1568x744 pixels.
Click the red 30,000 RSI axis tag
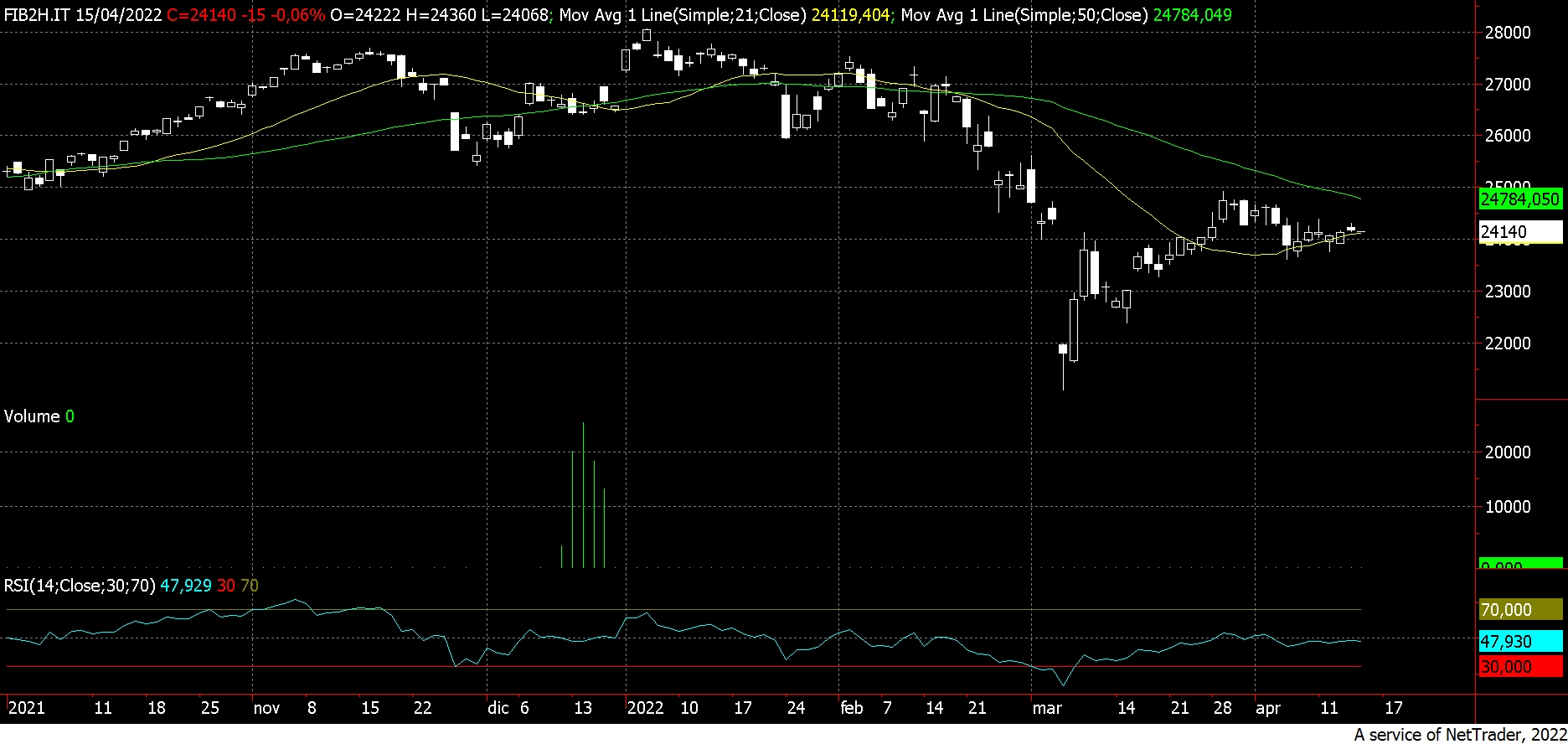(x=1520, y=667)
